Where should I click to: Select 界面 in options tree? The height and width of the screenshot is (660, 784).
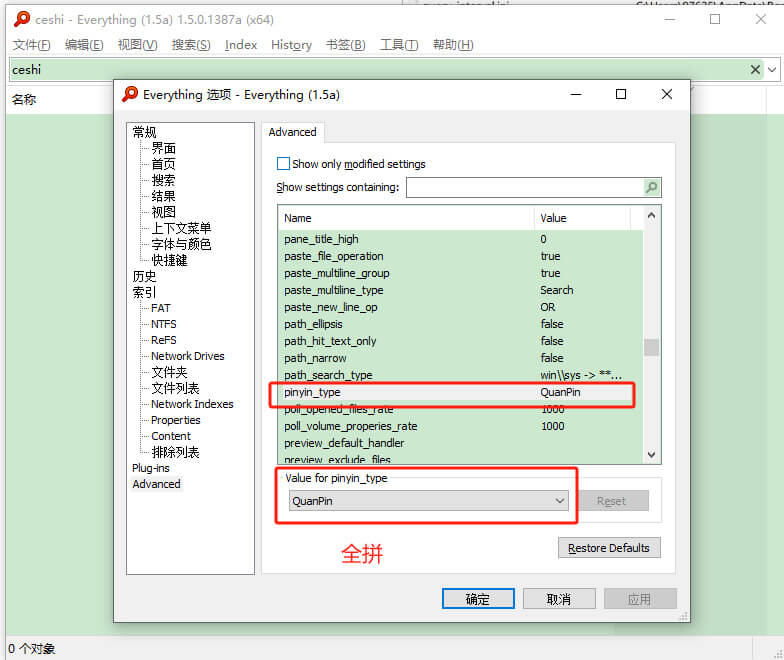[164, 148]
